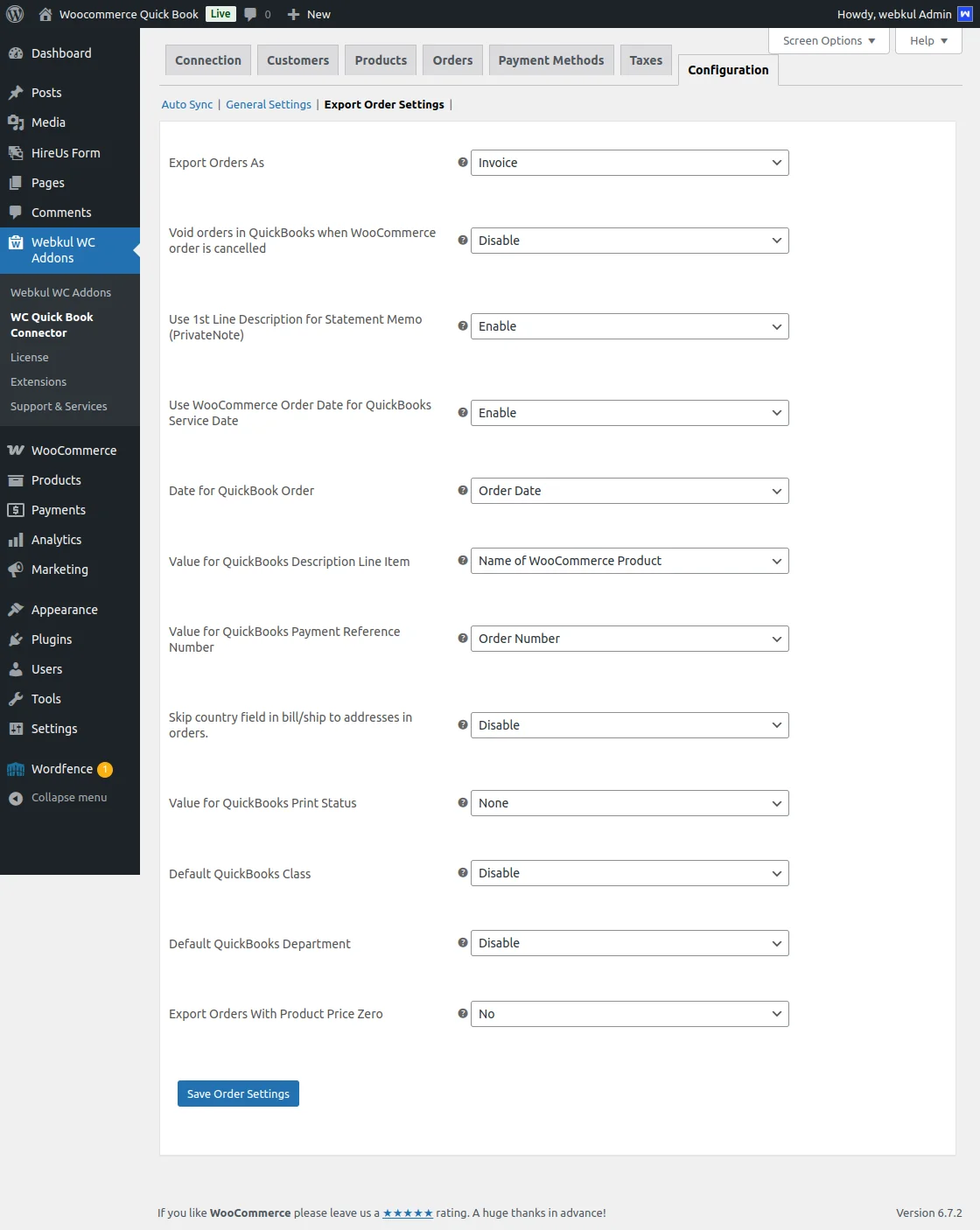Click the WooCommerce icon in the sidebar
The image size is (980, 1230).
pos(17,450)
